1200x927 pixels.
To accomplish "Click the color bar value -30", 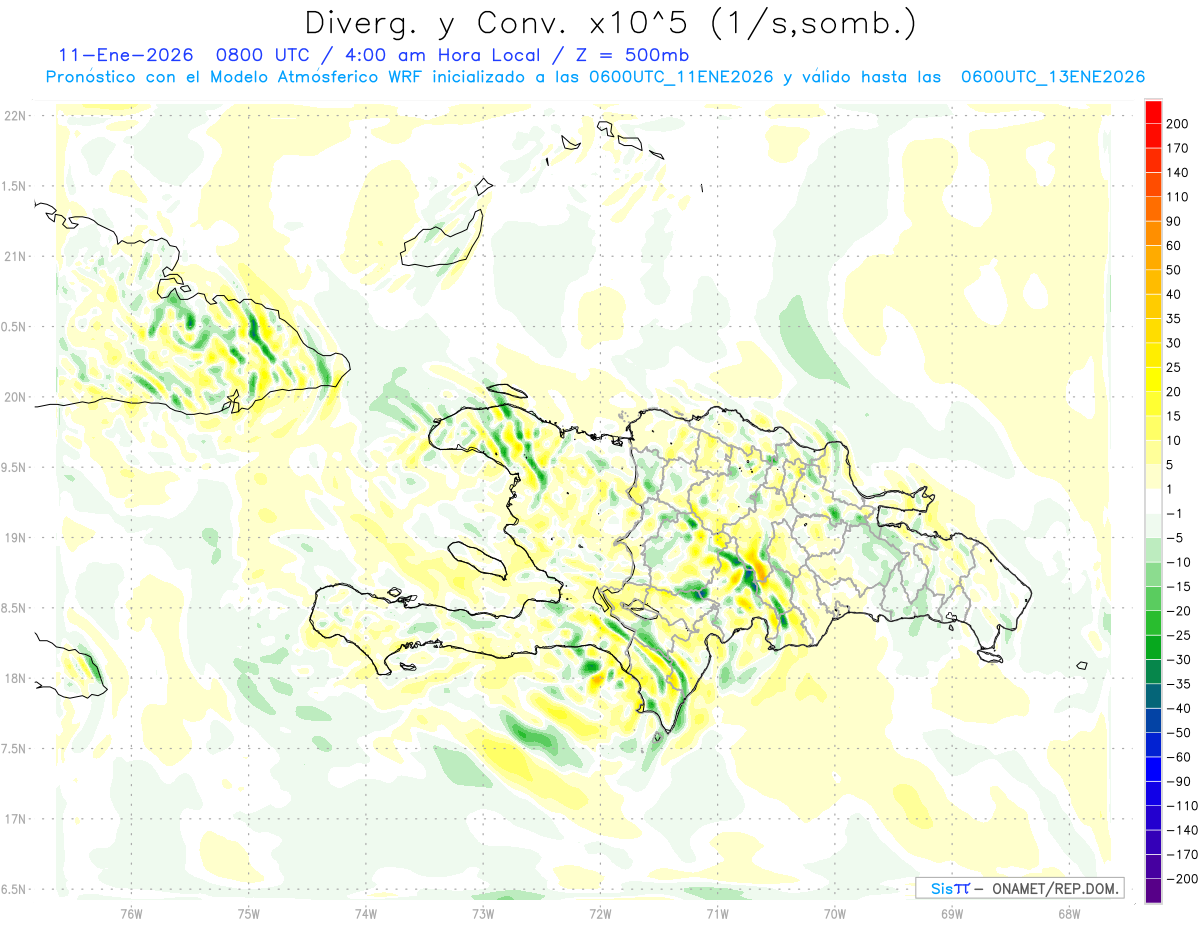I will (1177, 660).
